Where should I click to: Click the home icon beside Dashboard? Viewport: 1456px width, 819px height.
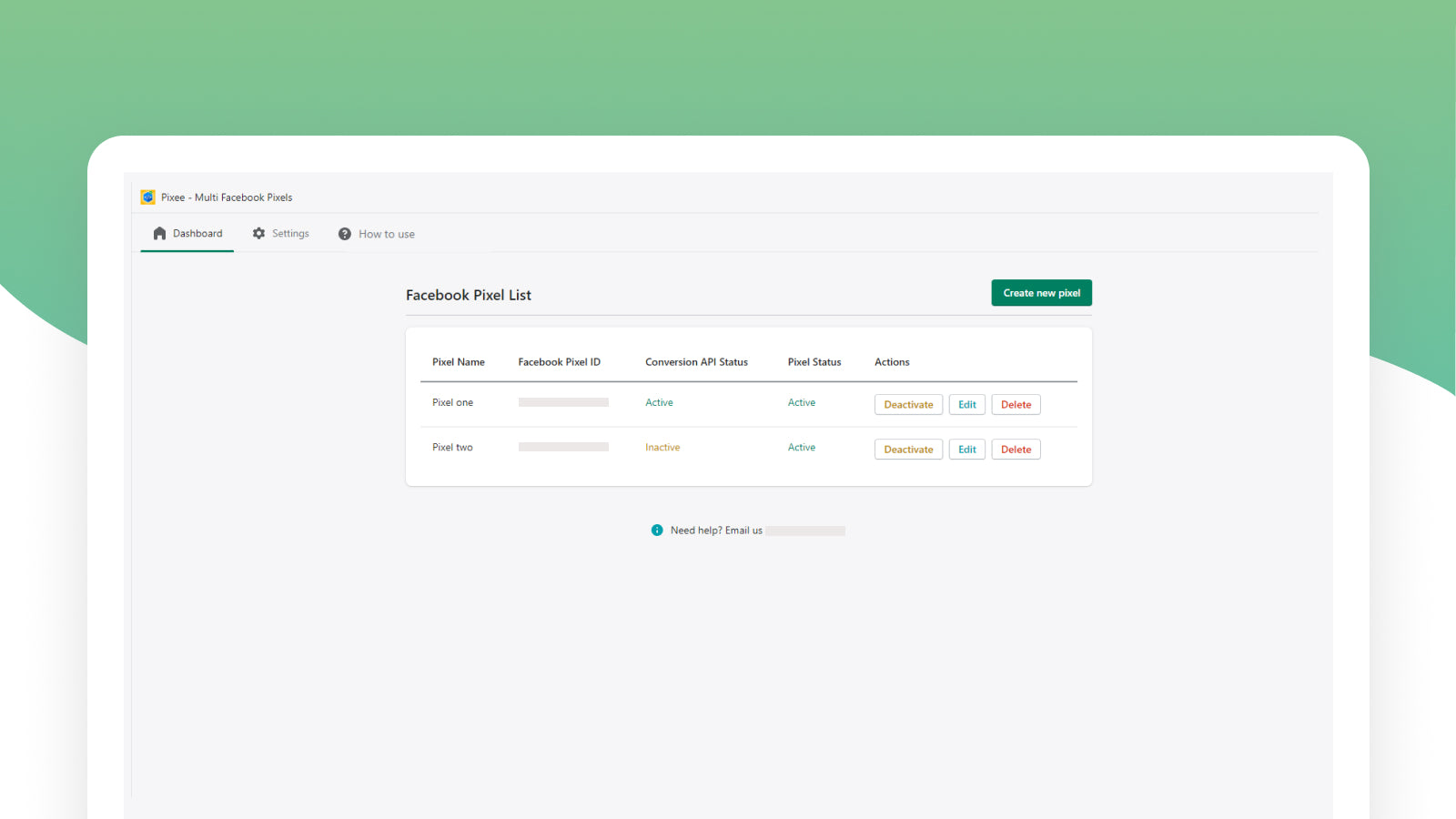[x=159, y=232]
